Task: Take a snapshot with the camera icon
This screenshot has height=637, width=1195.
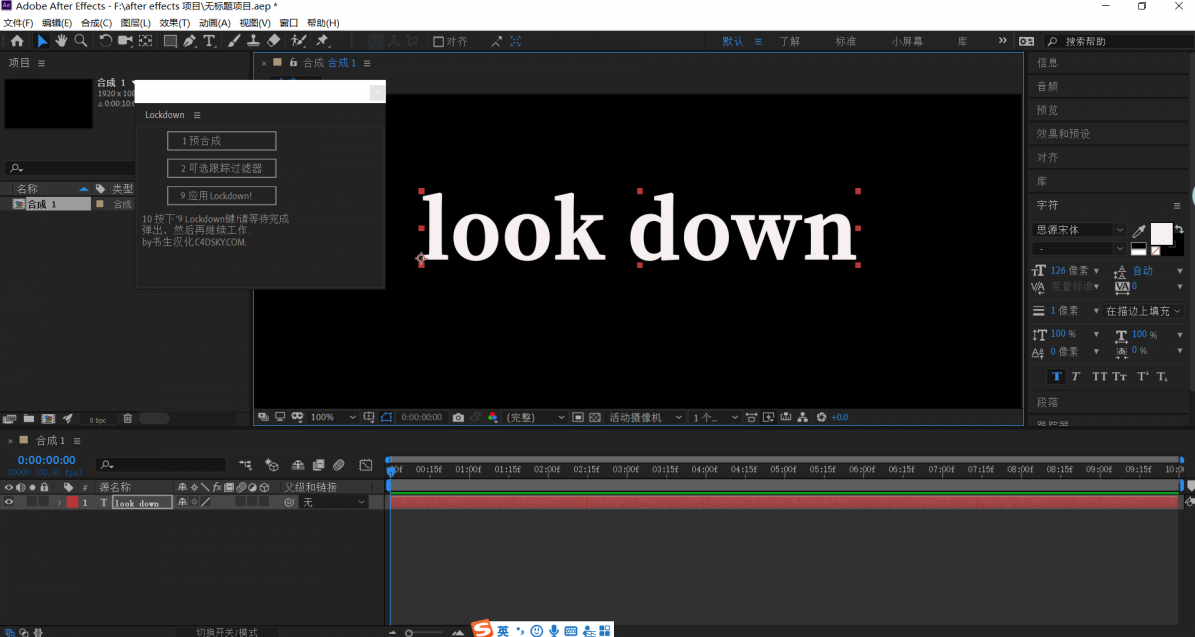Action: pos(457,418)
